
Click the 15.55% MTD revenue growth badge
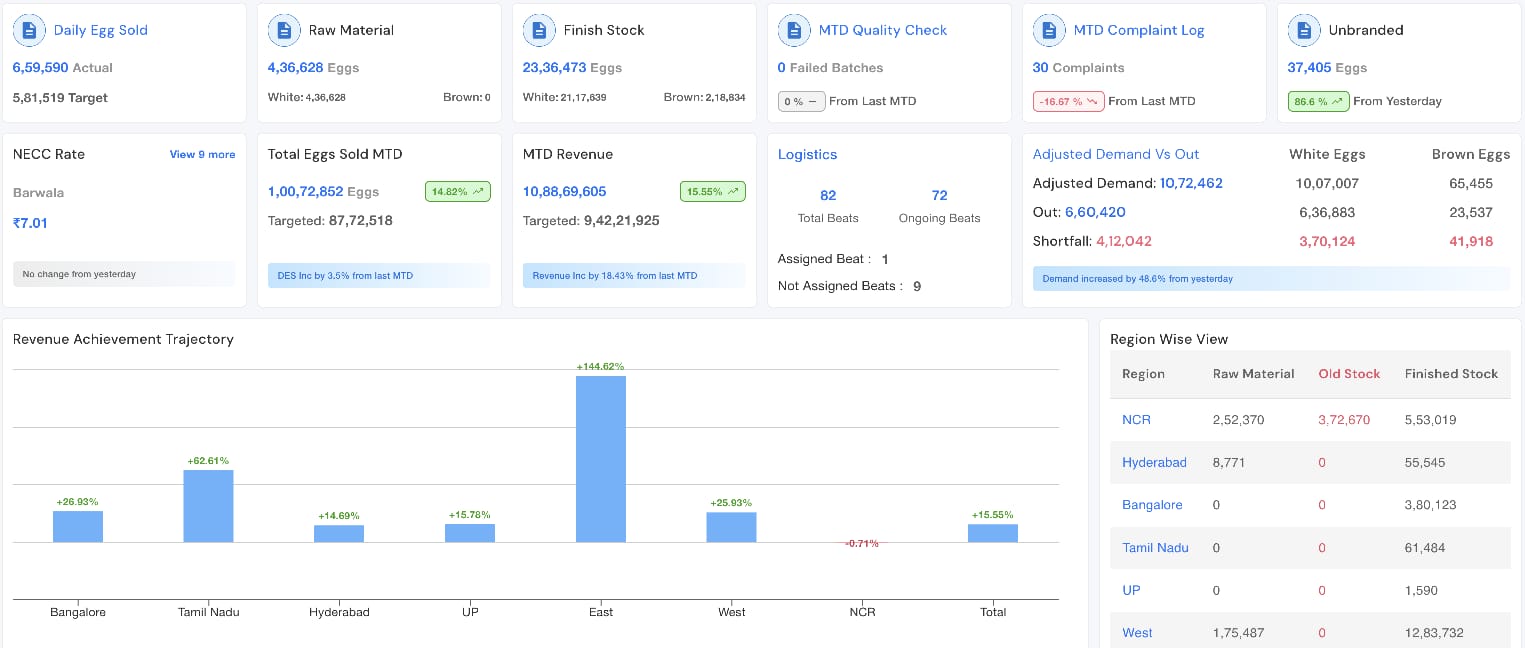point(713,191)
